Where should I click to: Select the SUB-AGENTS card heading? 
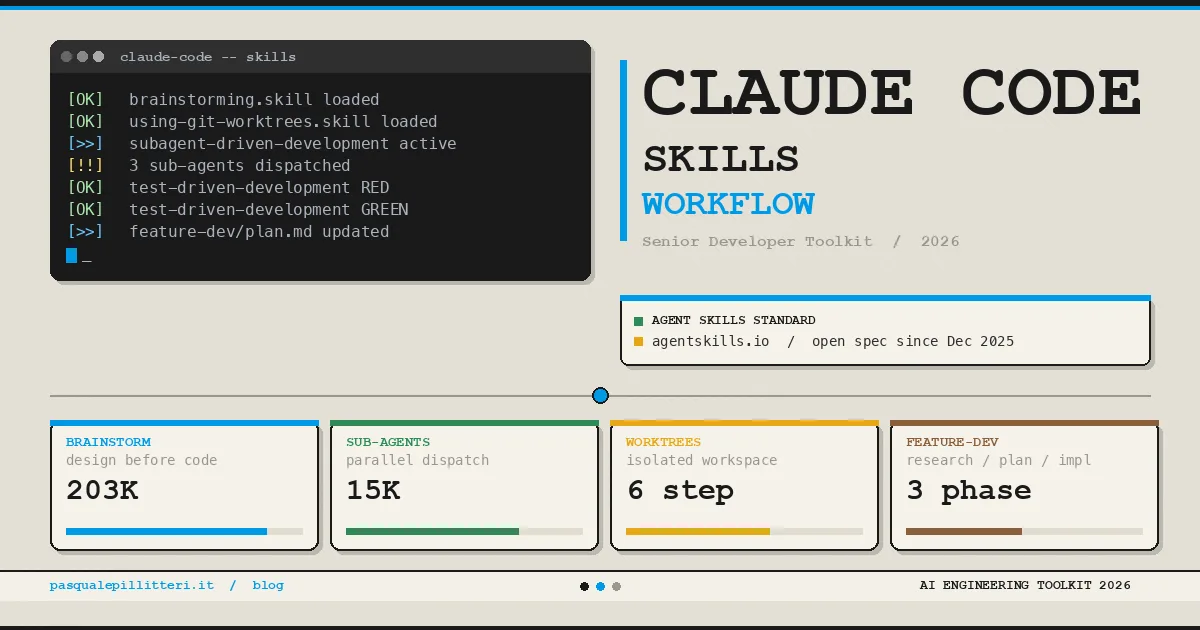point(388,442)
